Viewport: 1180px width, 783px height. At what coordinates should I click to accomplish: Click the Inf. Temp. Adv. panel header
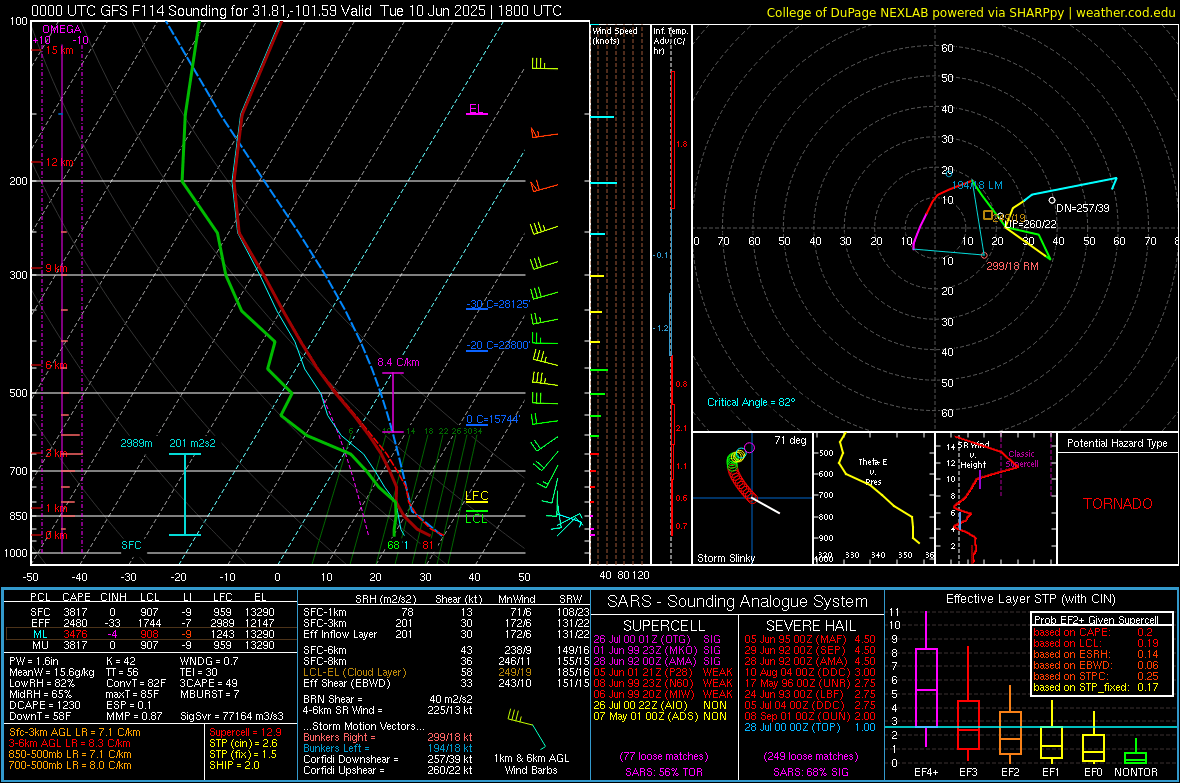coord(670,41)
